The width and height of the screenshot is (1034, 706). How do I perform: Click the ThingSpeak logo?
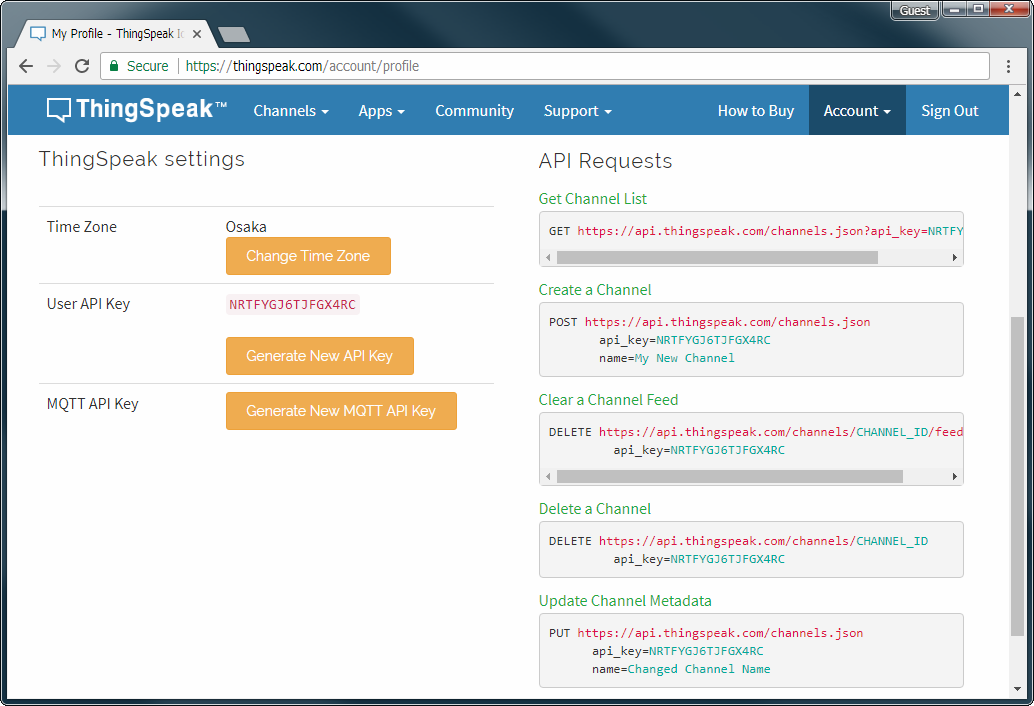(137, 109)
